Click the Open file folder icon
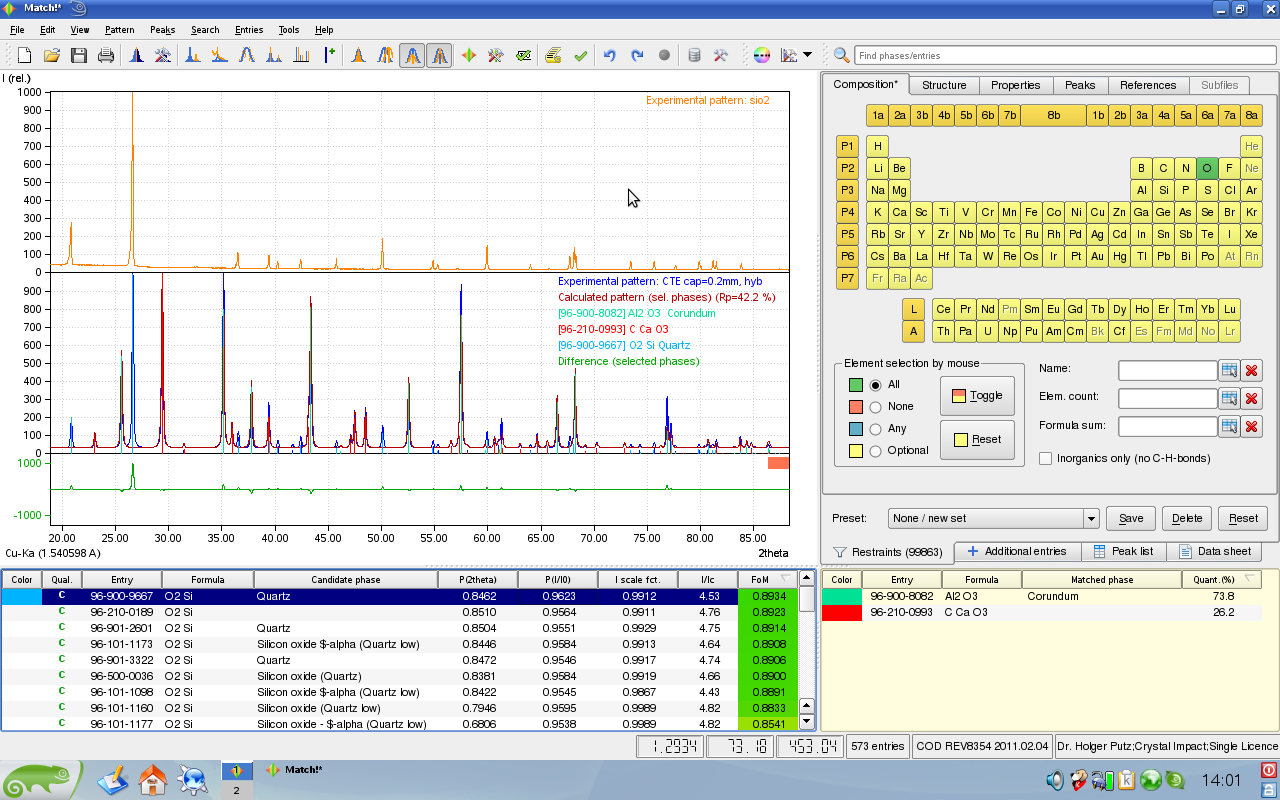This screenshot has height=800, width=1280. 51,56
